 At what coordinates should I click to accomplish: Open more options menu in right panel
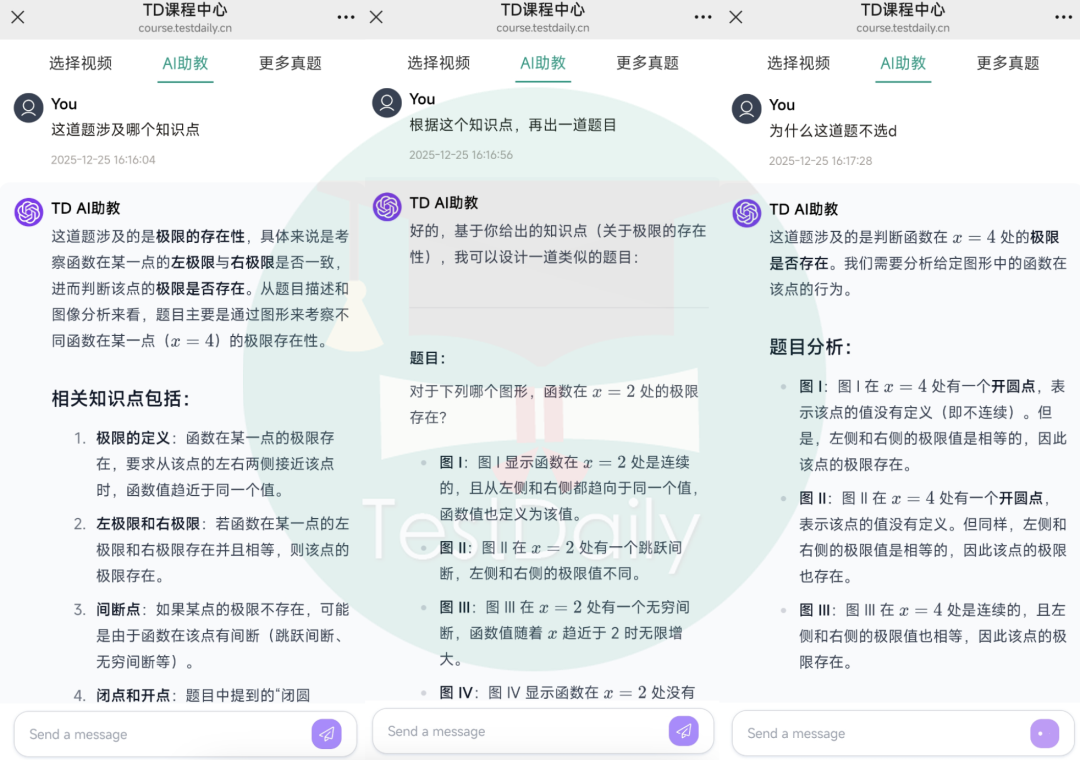(1065, 16)
